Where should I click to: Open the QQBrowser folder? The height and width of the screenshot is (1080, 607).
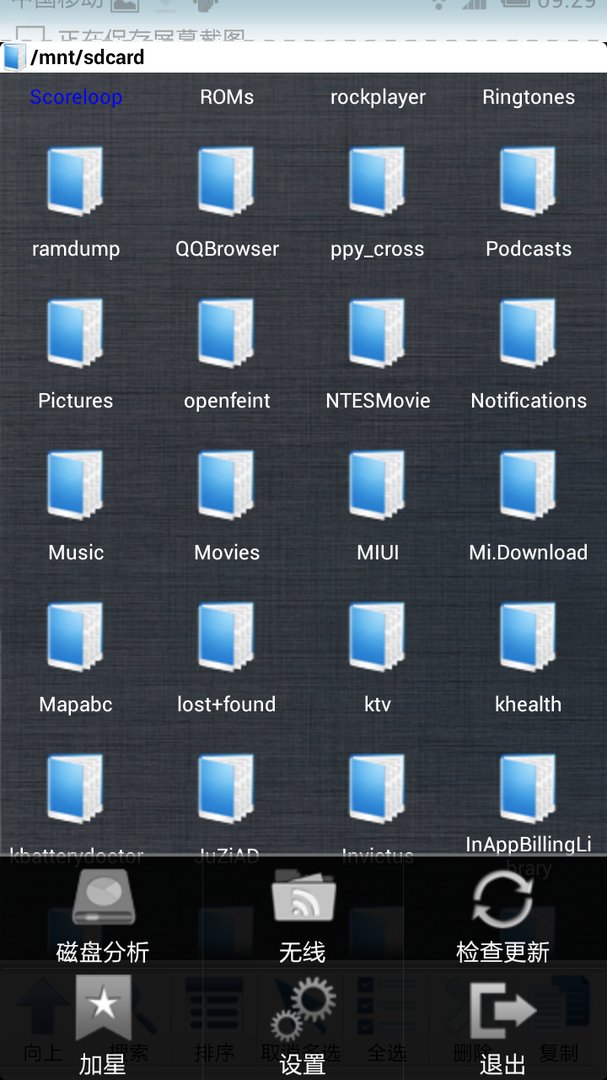point(227,200)
